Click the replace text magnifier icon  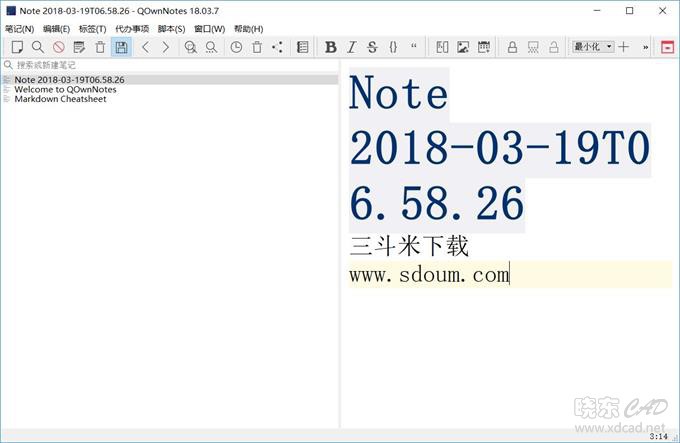click(x=211, y=47)
